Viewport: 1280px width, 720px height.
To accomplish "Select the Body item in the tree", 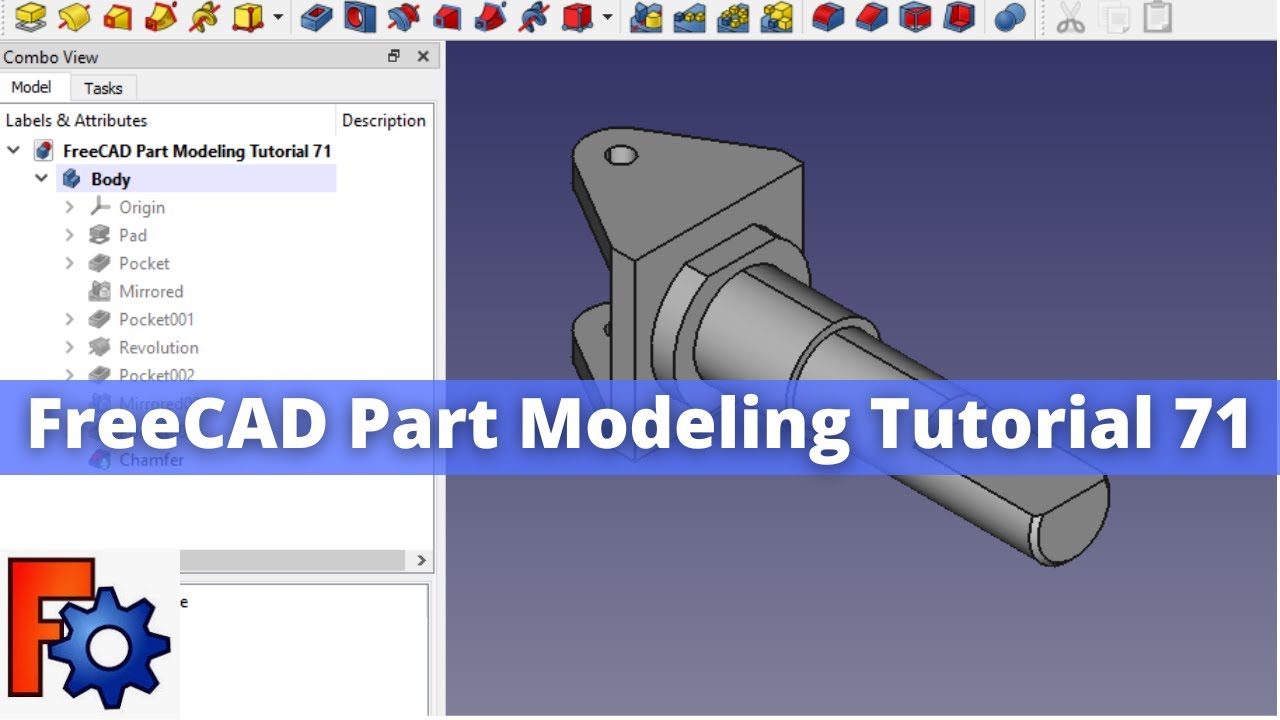I will (110, 179).
